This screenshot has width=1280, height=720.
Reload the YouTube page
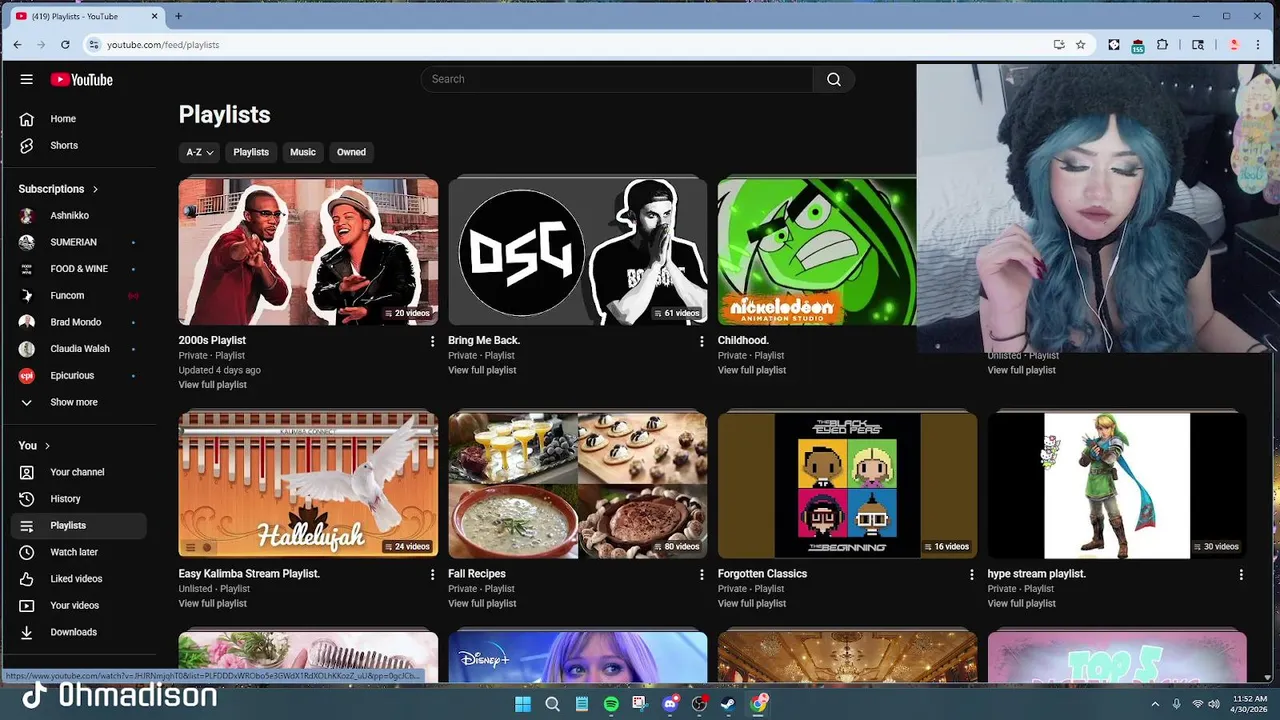[65, 45]
